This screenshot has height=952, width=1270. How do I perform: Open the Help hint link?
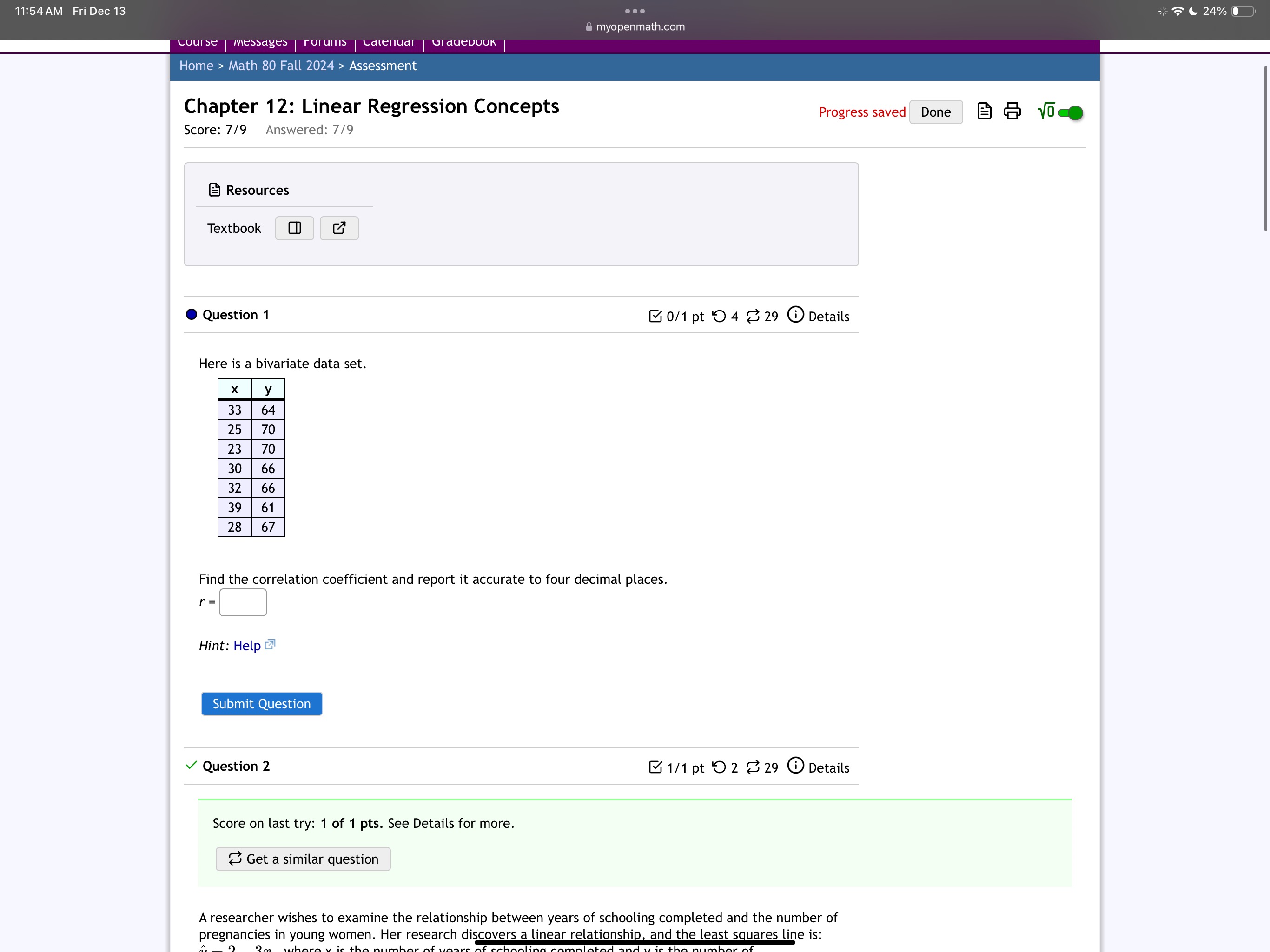[247, 646]
